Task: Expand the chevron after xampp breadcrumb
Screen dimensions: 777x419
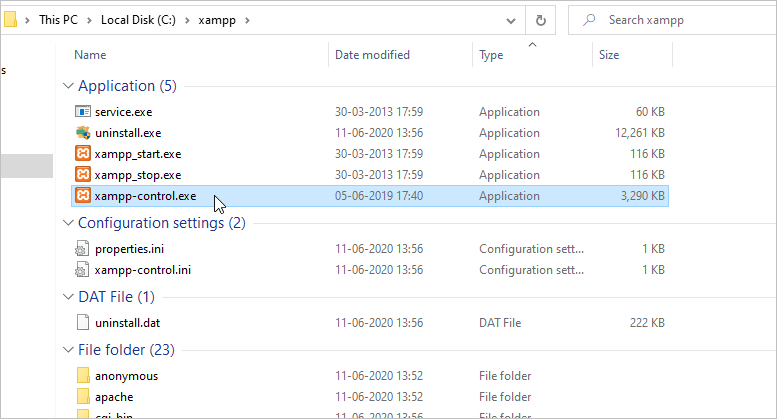Action: tap(247, 20)
